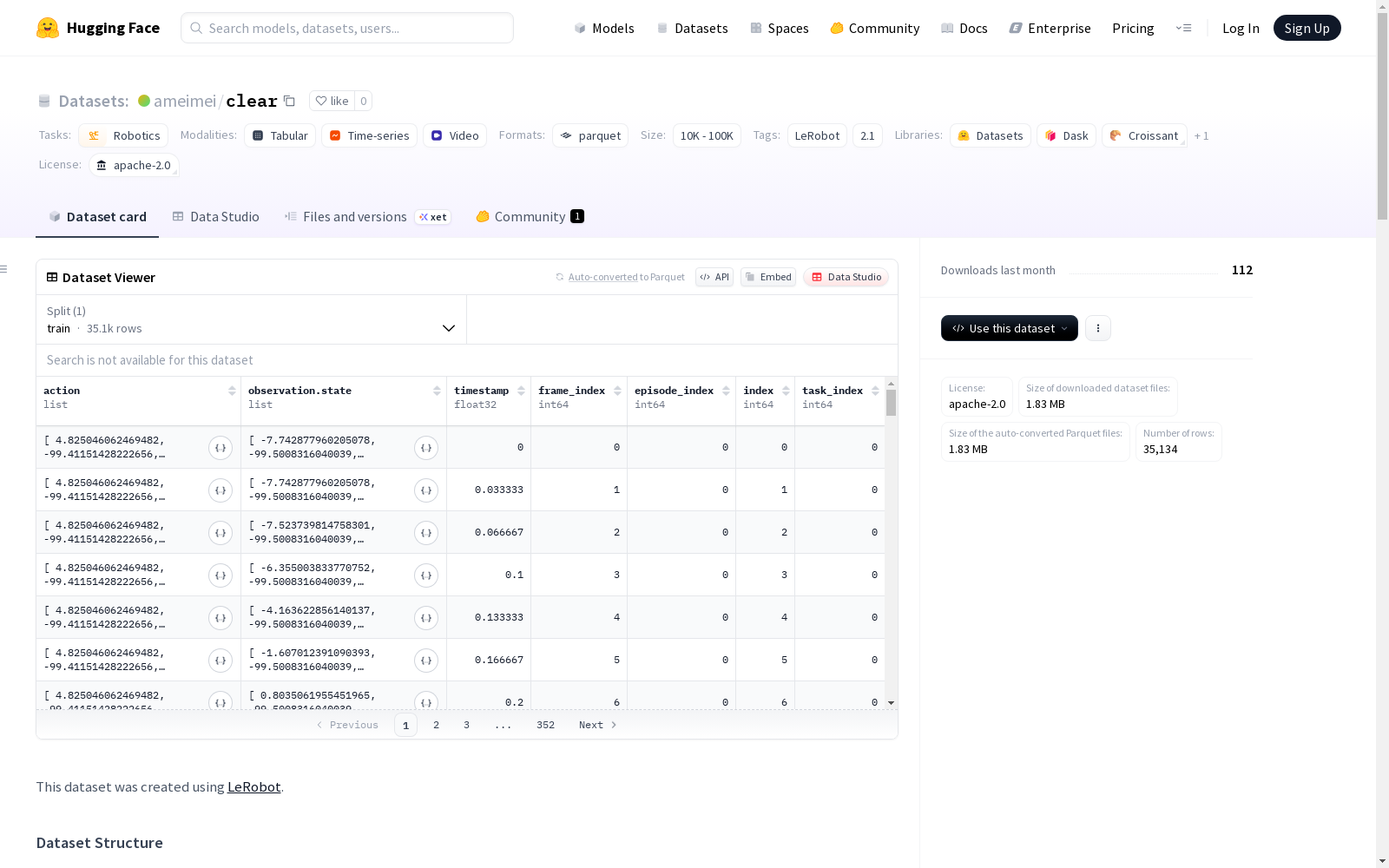Open the Split train dropdown
The image size is (1389, 868).
click(x=251, y=319)
